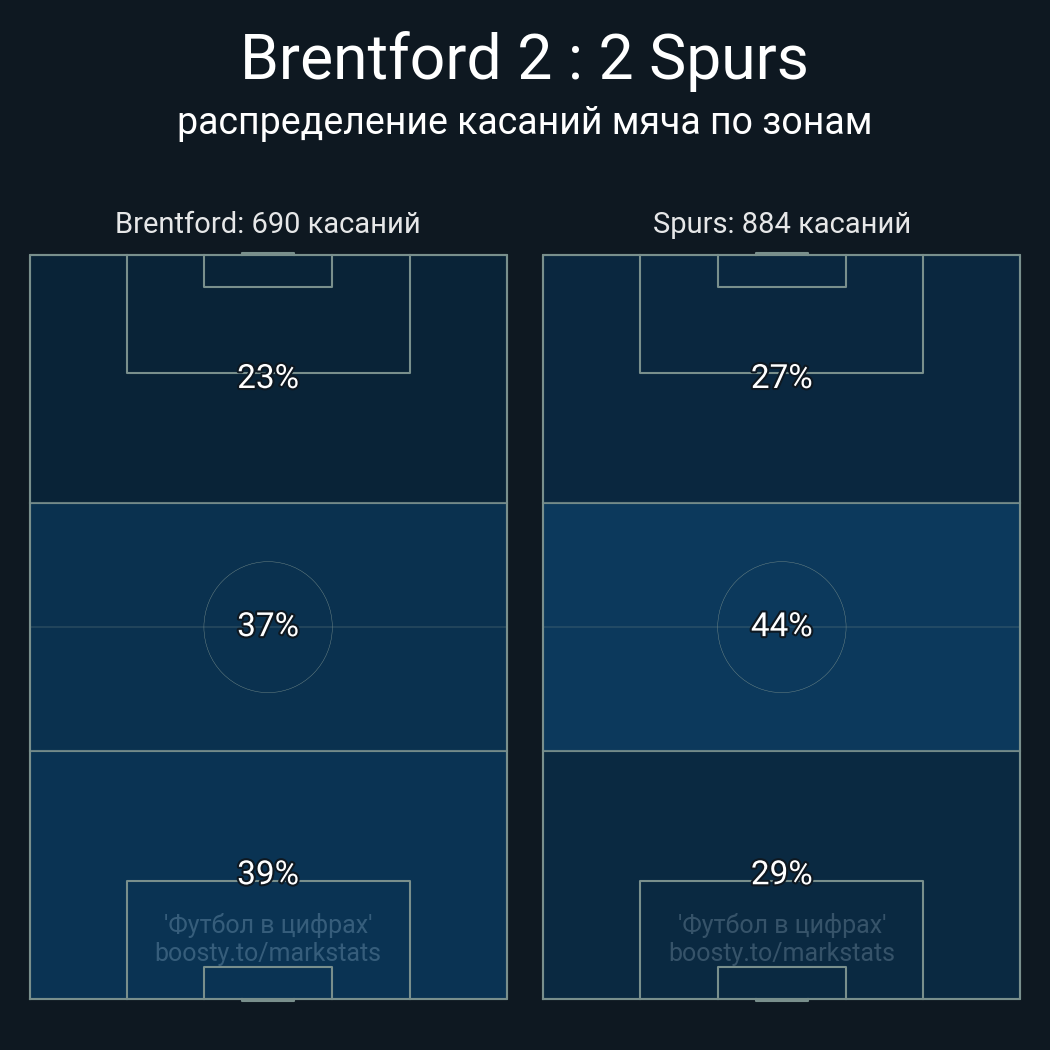This screenshot has height=1050, width=1050.
Task: Click the 27% label on Spurs' pitch
Action: [x=781, y=377]
